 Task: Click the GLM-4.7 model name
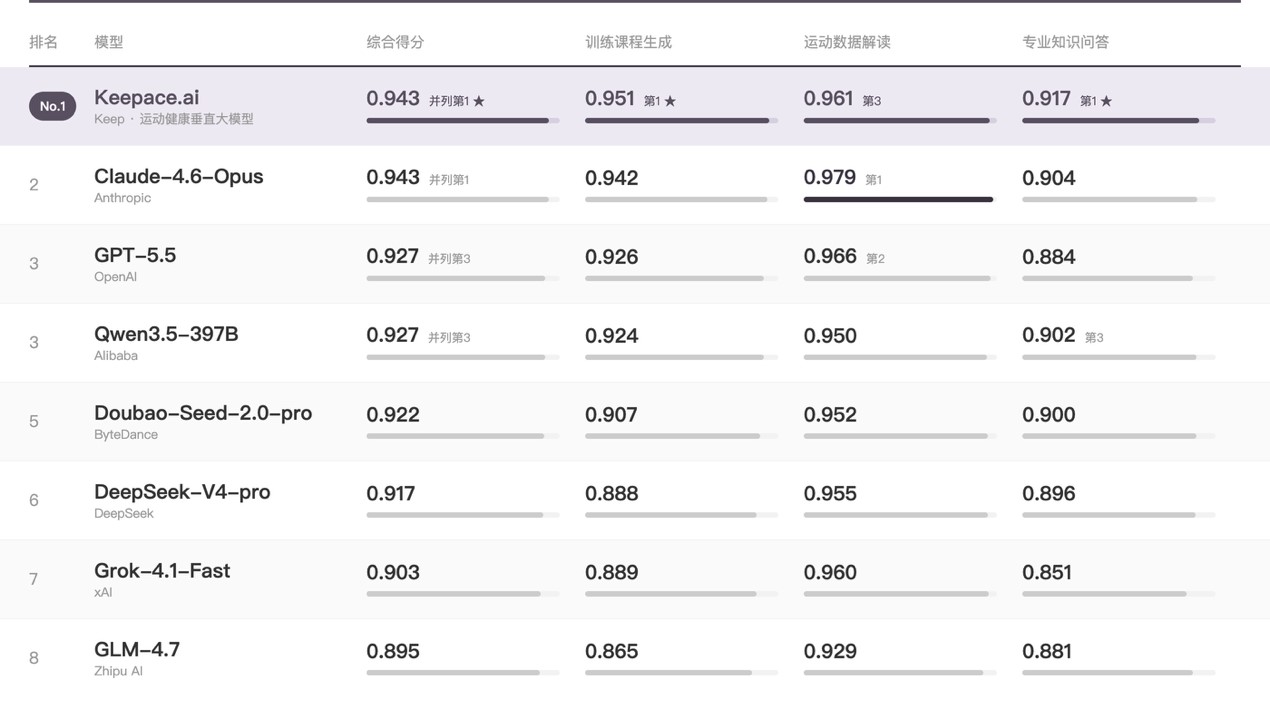point(137,650)
